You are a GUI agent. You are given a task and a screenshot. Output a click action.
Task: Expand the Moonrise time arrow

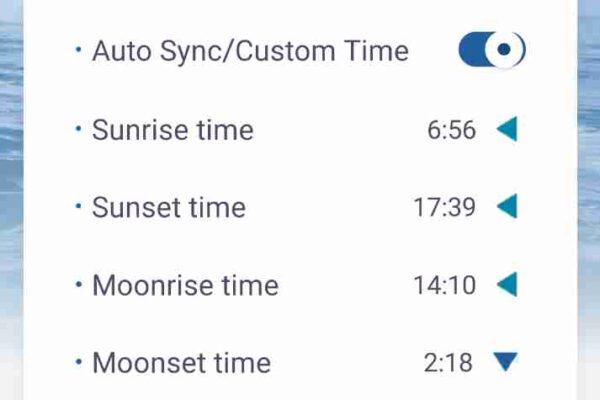(x=507, y=284)
